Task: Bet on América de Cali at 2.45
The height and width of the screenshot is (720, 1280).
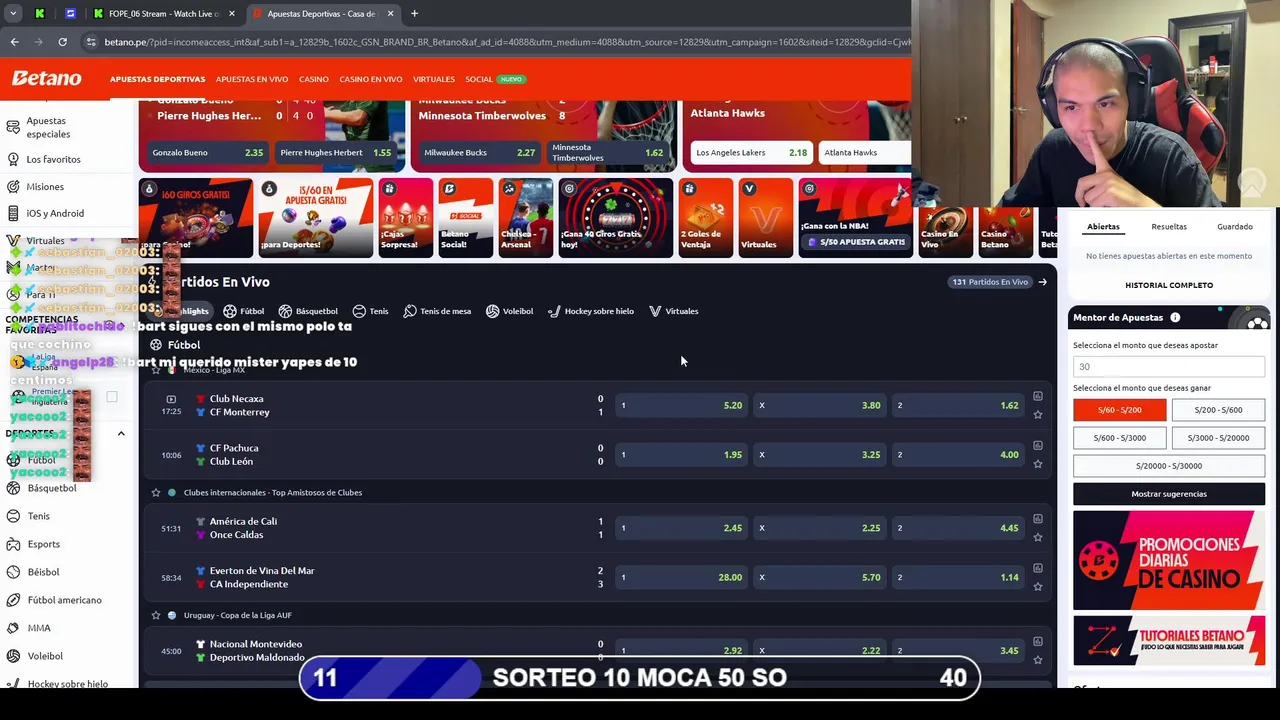Action: (x=681, y=528)
